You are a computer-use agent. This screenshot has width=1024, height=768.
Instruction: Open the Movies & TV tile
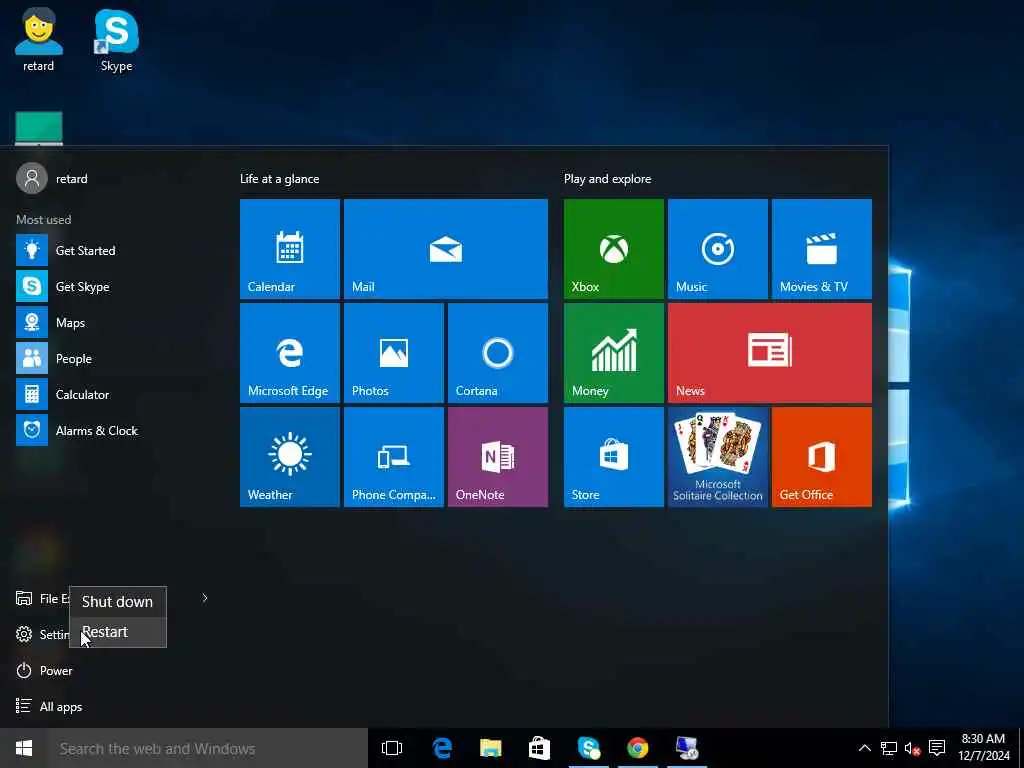coord(822,249)
